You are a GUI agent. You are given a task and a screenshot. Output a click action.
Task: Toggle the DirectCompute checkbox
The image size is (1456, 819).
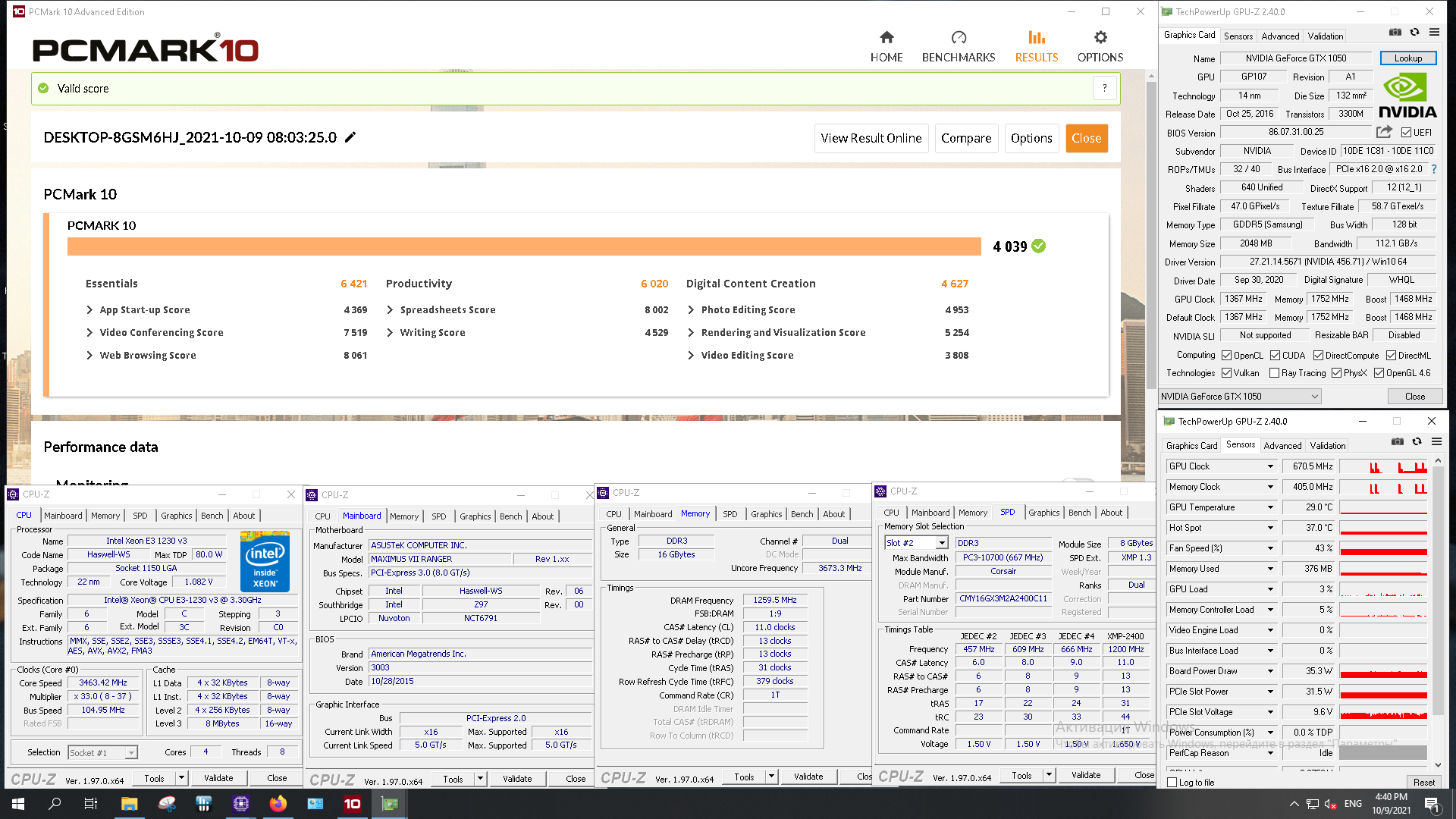coord(1318,355)
